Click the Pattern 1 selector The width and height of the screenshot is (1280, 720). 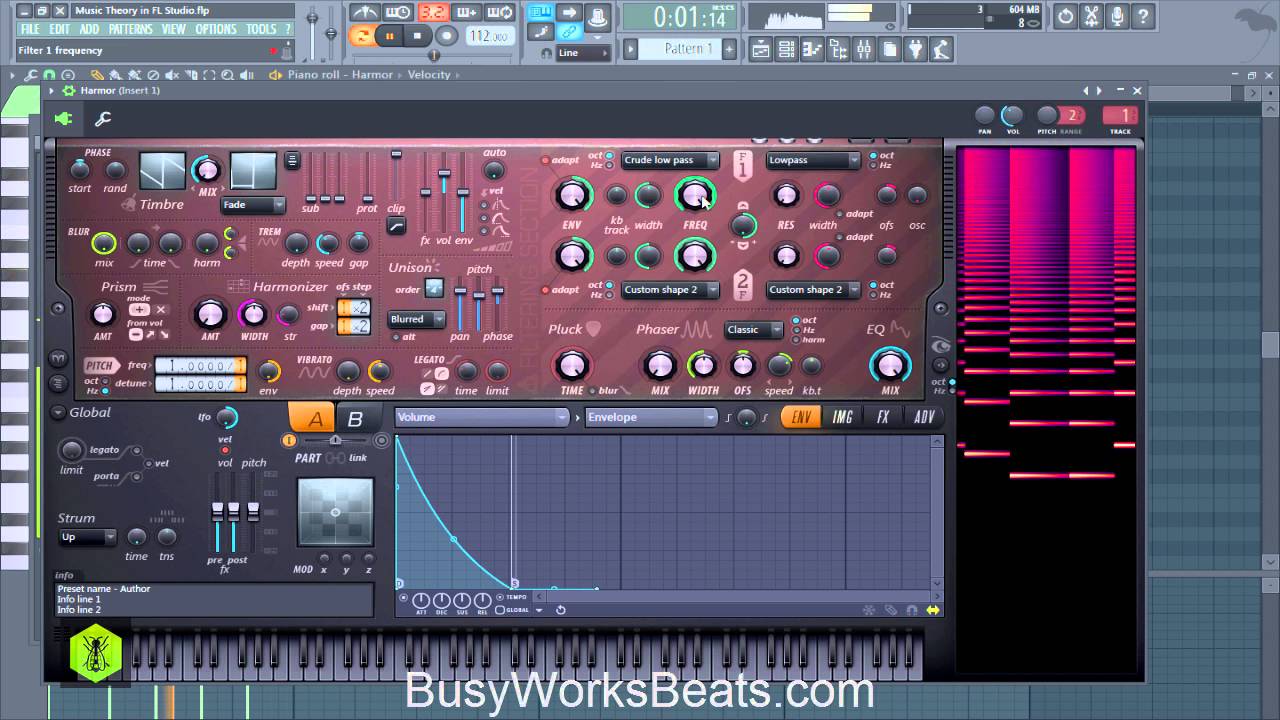pyautogui.click(x=689, y=49)
